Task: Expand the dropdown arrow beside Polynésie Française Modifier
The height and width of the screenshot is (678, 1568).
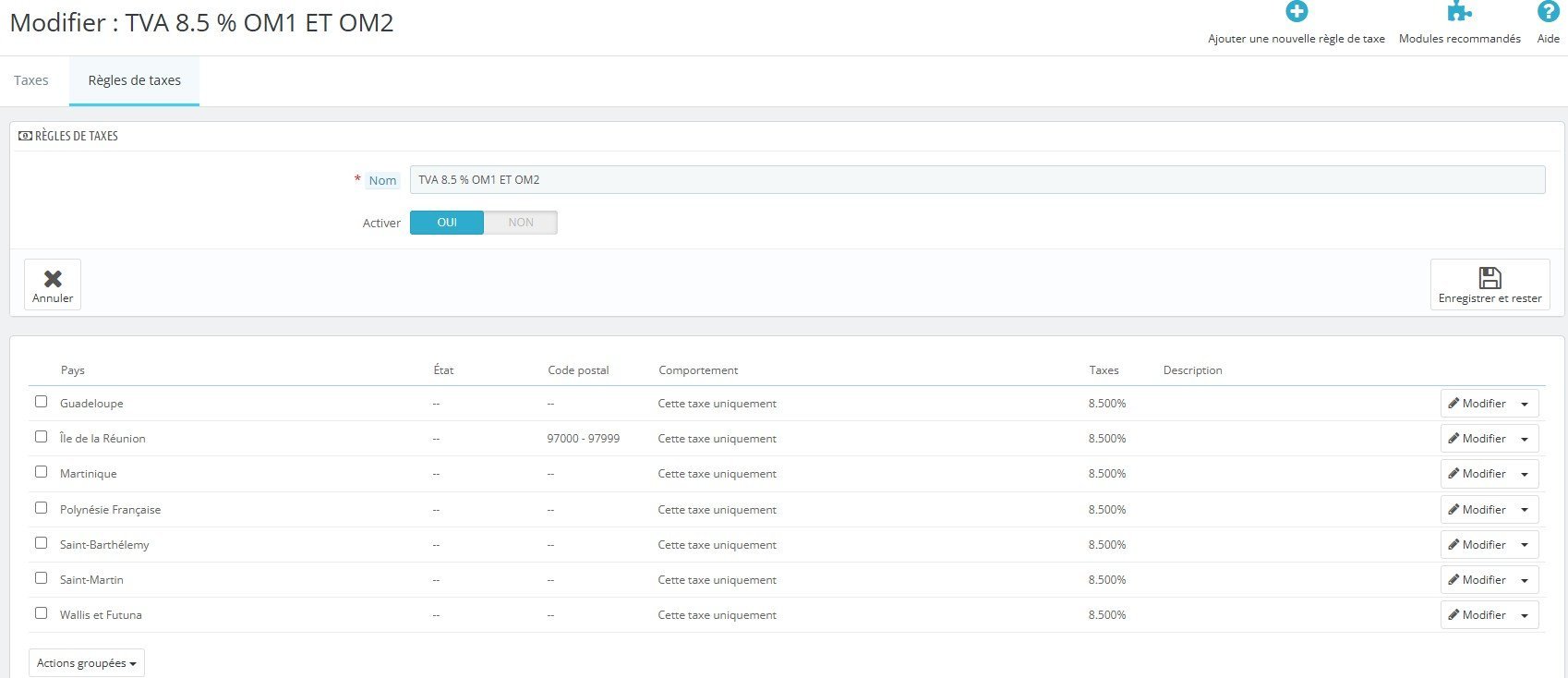Action: click(1525, 510)
